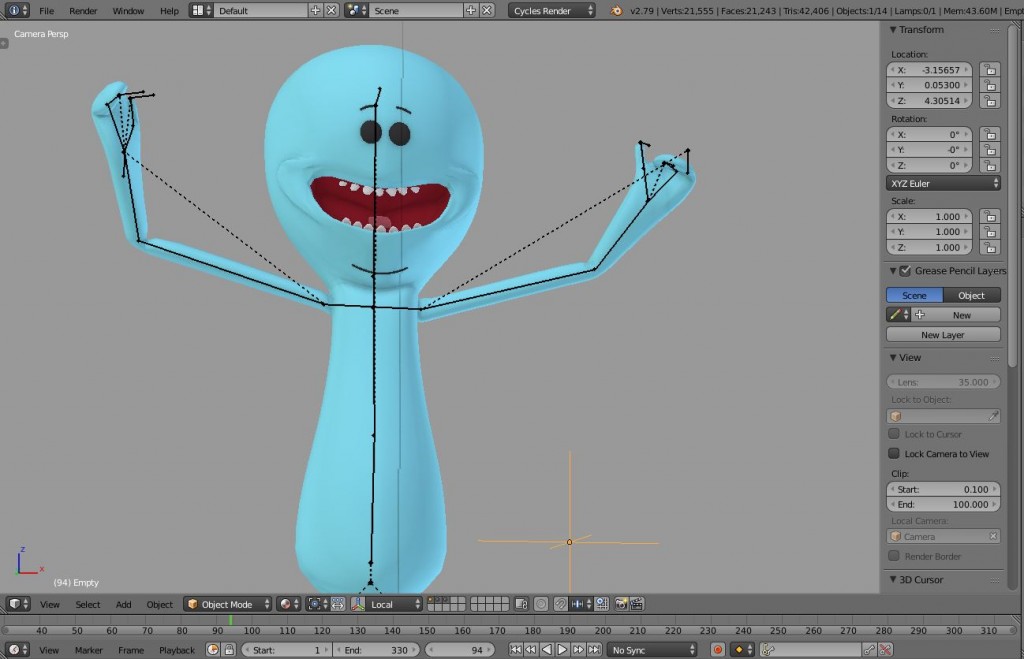Viewport: 1024px width, 659px height.
Task: Click the OpenGL render camera icon
Action: (620, 604)
